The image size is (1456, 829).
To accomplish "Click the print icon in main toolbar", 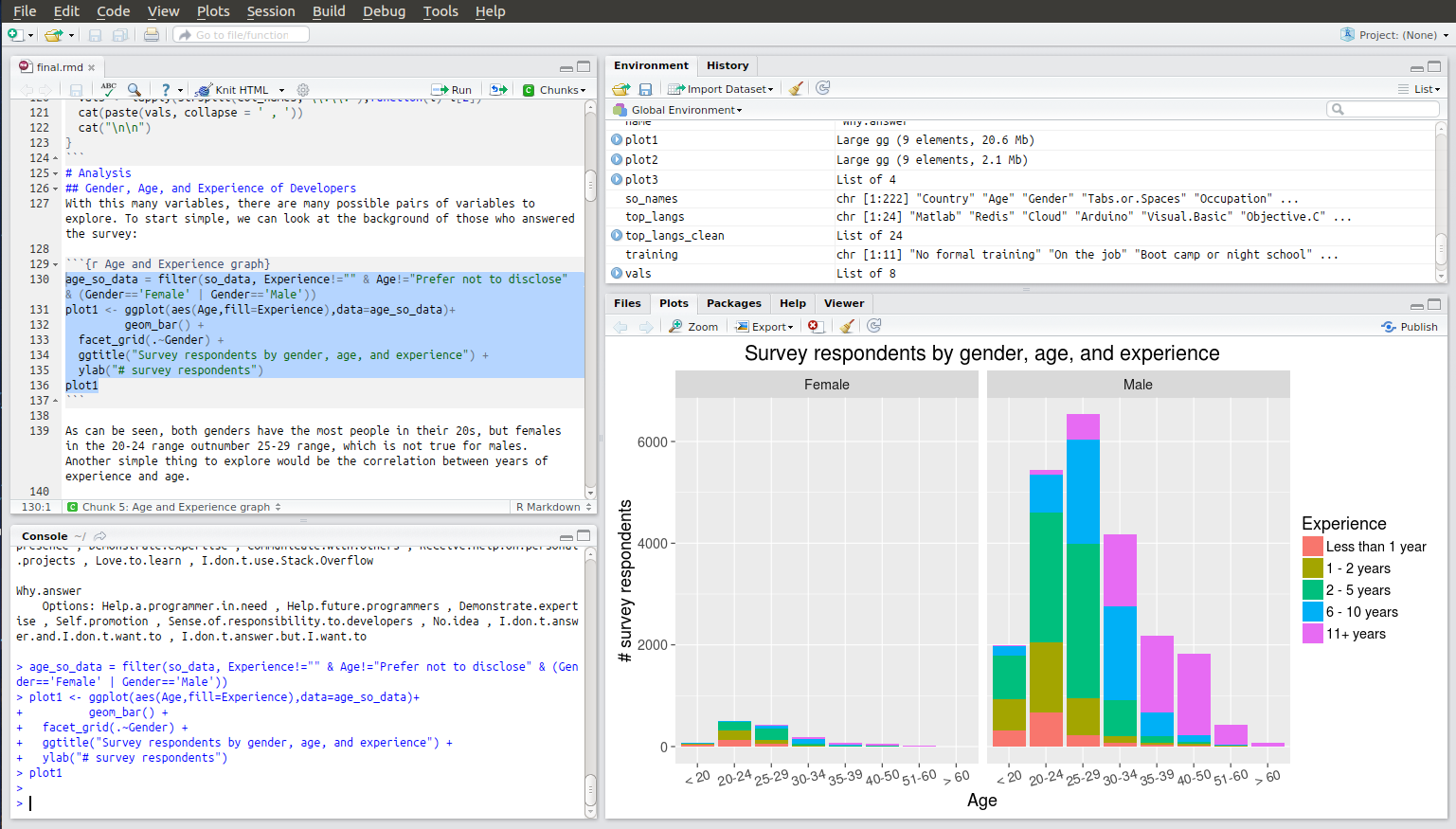I will [x=151, y=35].
